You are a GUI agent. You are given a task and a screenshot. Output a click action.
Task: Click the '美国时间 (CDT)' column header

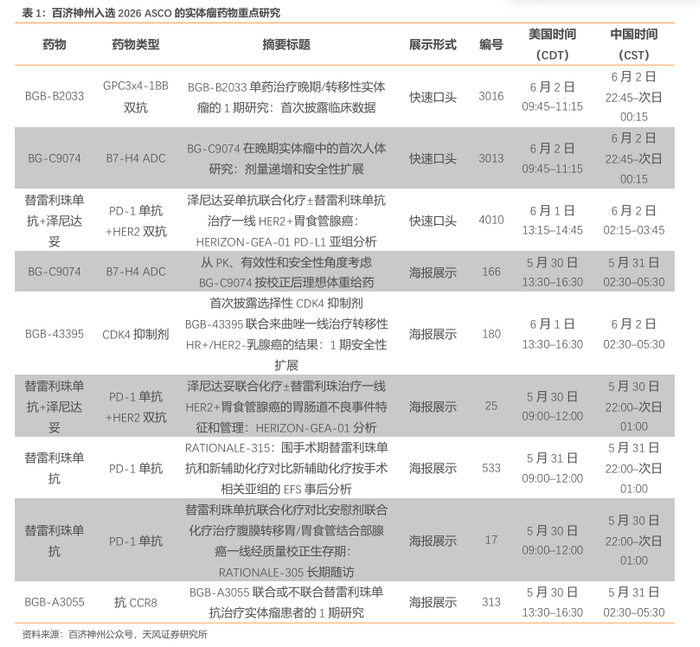coord(552,44)
